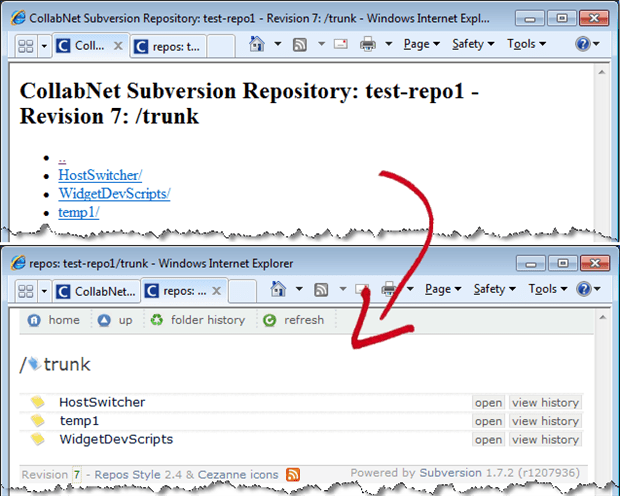Click 'view history' for HostSwitcher

coord(545,403)
